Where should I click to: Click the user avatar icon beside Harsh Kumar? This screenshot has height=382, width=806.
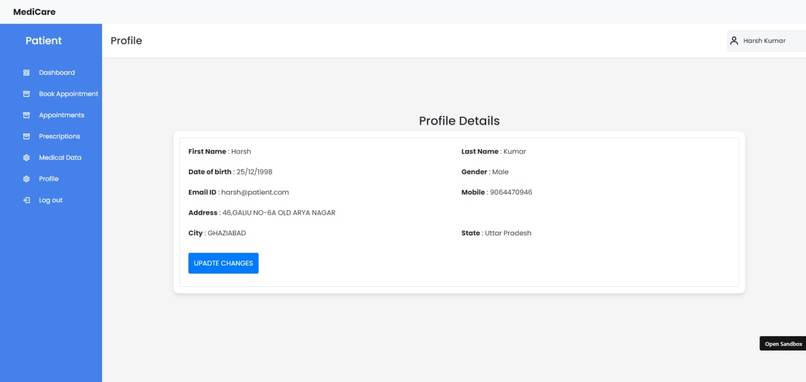[x=734, y=41]
